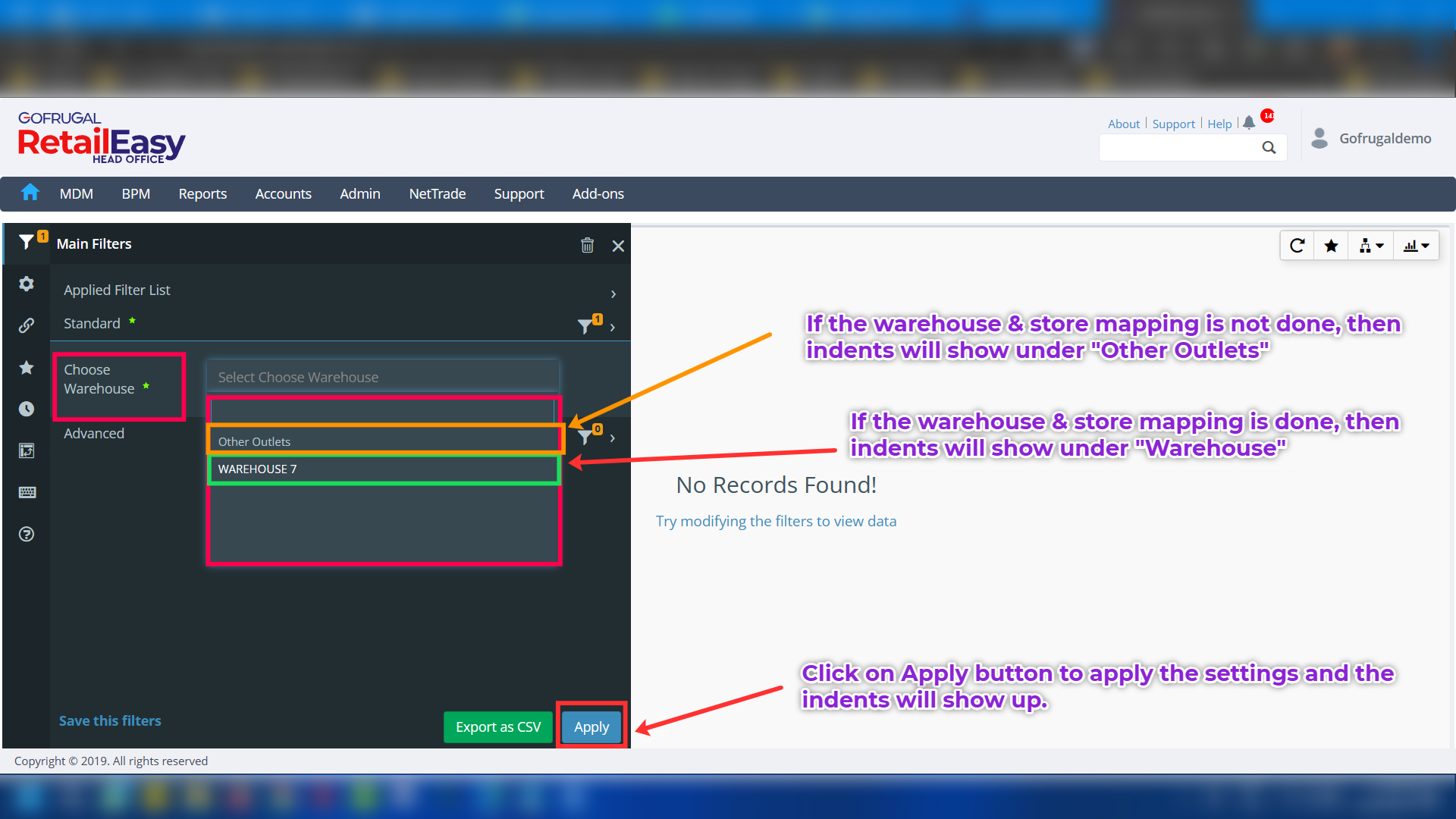
Task: Open the chart type dropdown
Action: [1416, 246]
